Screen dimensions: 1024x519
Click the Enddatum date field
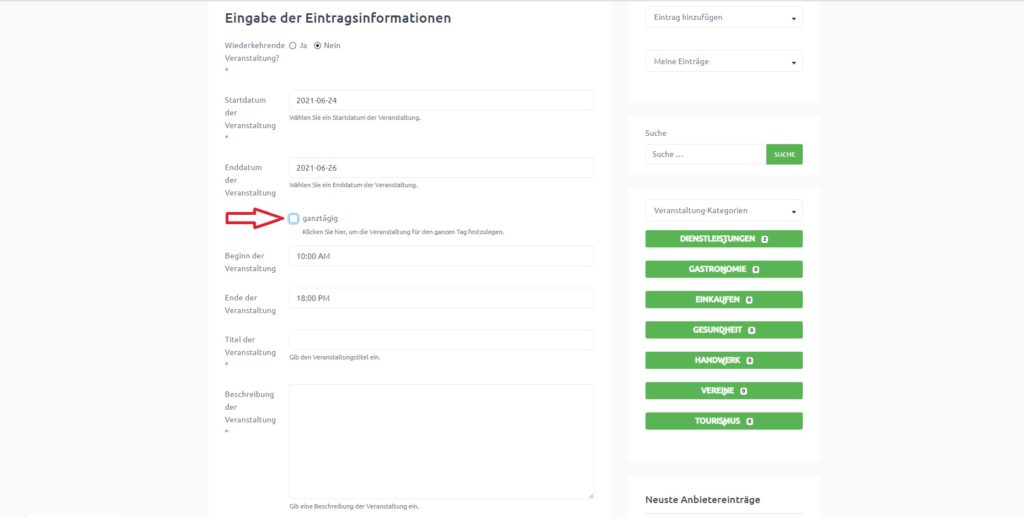[441, 168]
